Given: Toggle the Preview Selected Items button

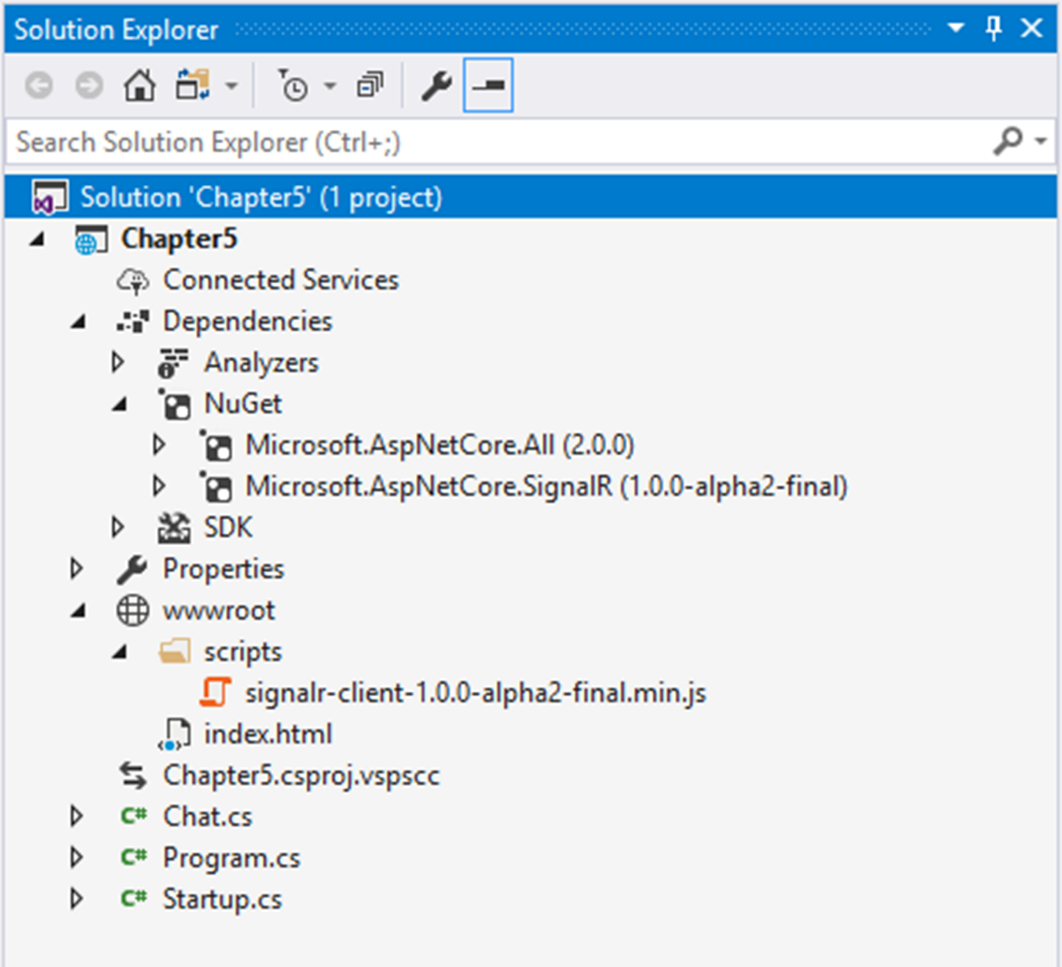Looking at the screenshot, I should pos(488,85).
